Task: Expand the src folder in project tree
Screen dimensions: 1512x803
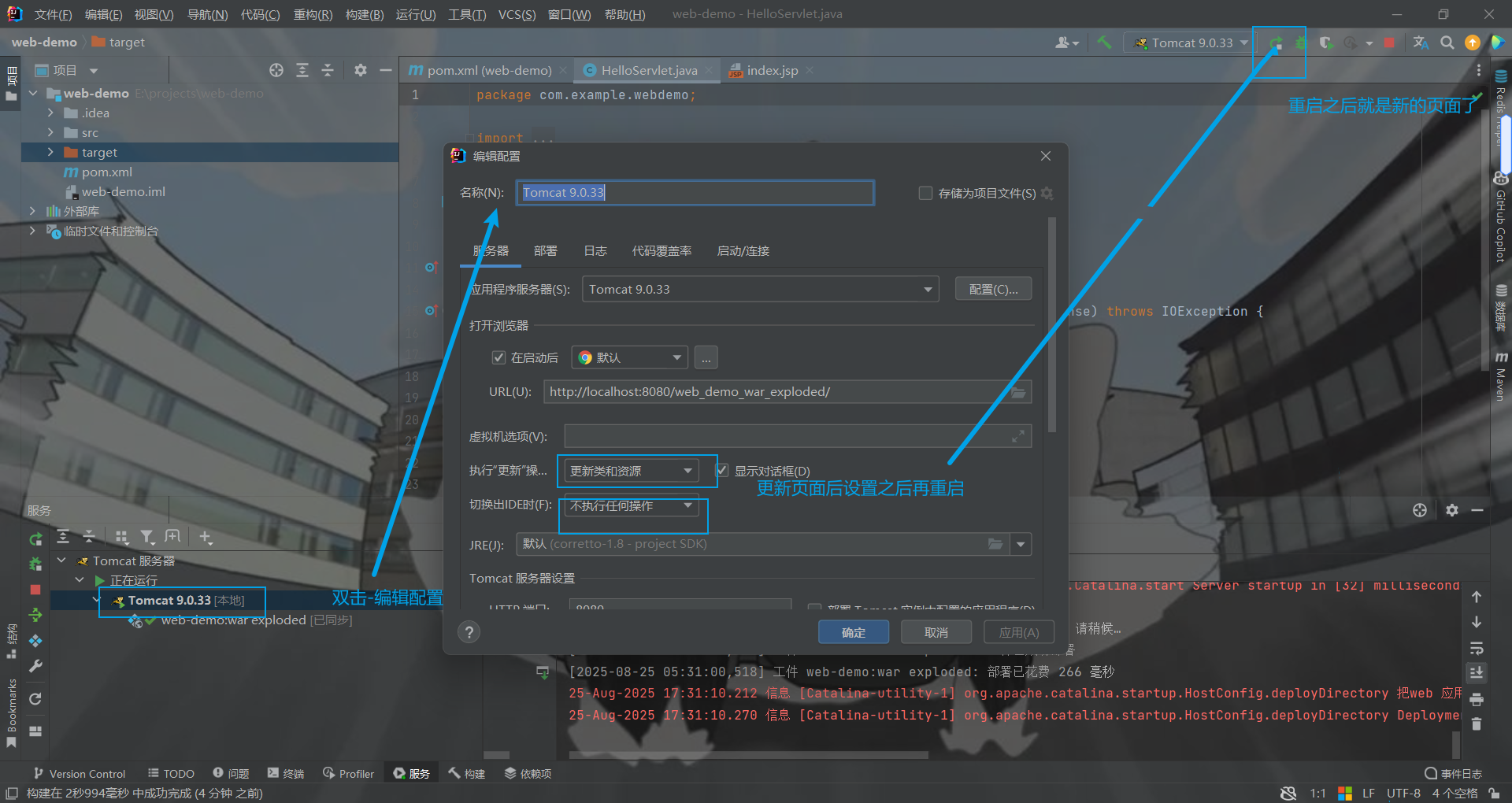Action: 50,132
